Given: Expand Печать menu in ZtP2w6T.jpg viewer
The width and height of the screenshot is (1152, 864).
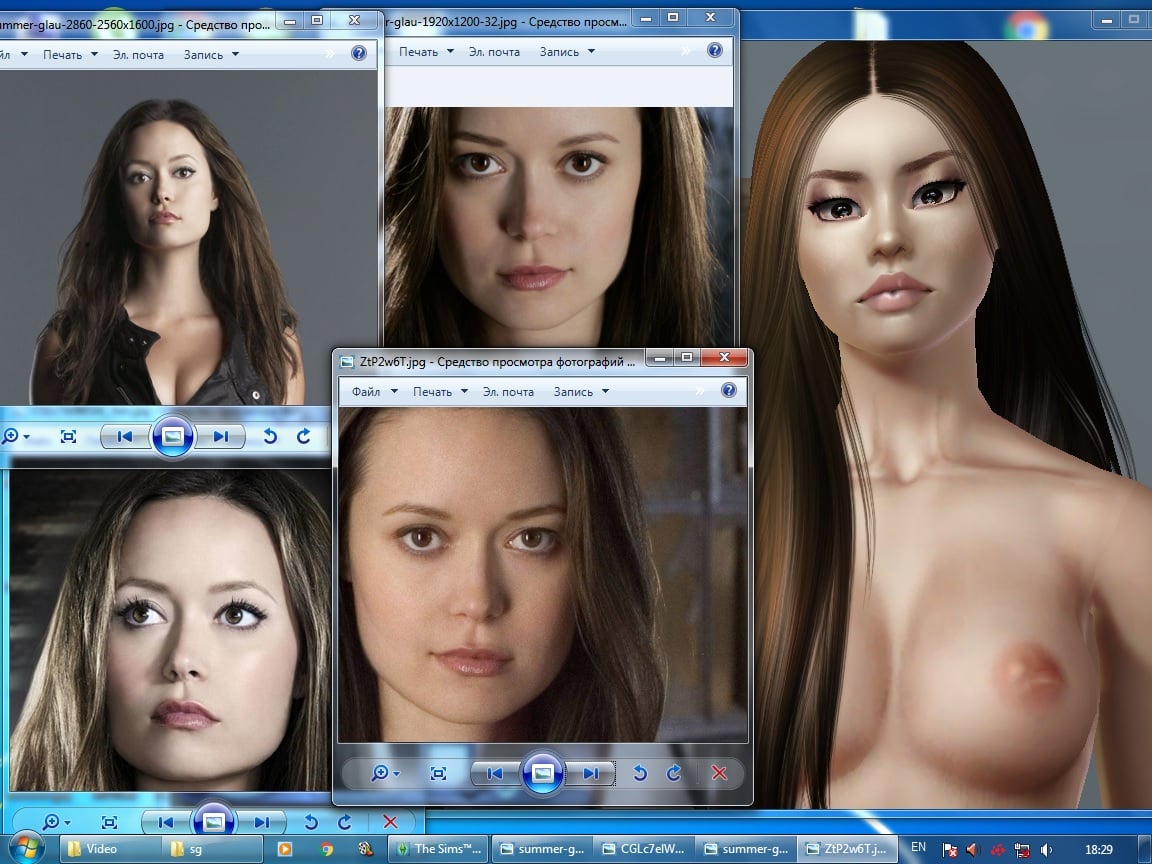Looking at the screenshot, I should coord(440,391).
